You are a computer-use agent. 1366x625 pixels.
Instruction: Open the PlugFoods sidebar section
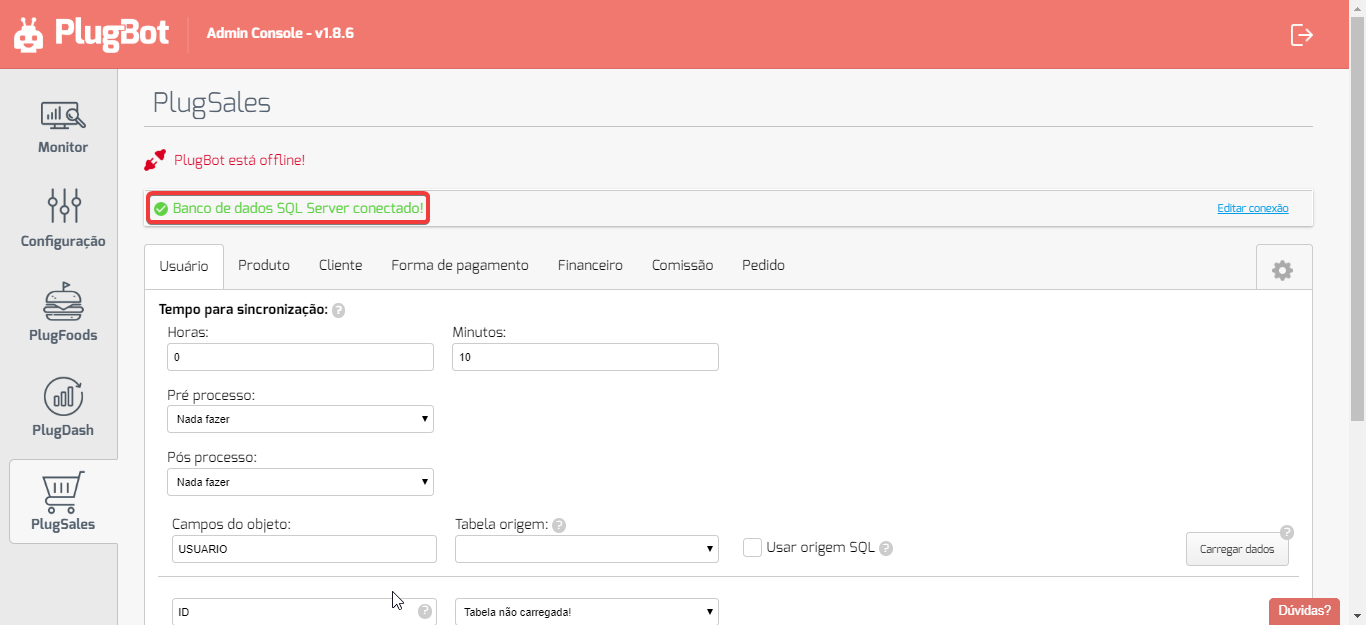63,312
